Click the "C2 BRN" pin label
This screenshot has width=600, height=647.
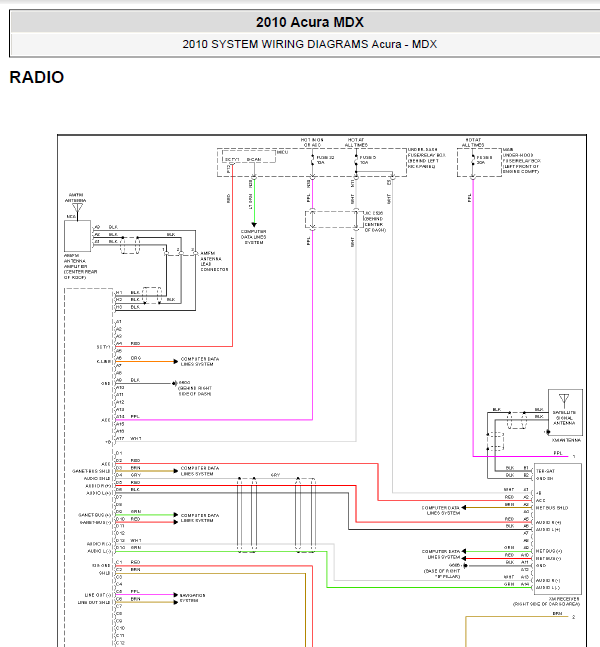point(128,569)
